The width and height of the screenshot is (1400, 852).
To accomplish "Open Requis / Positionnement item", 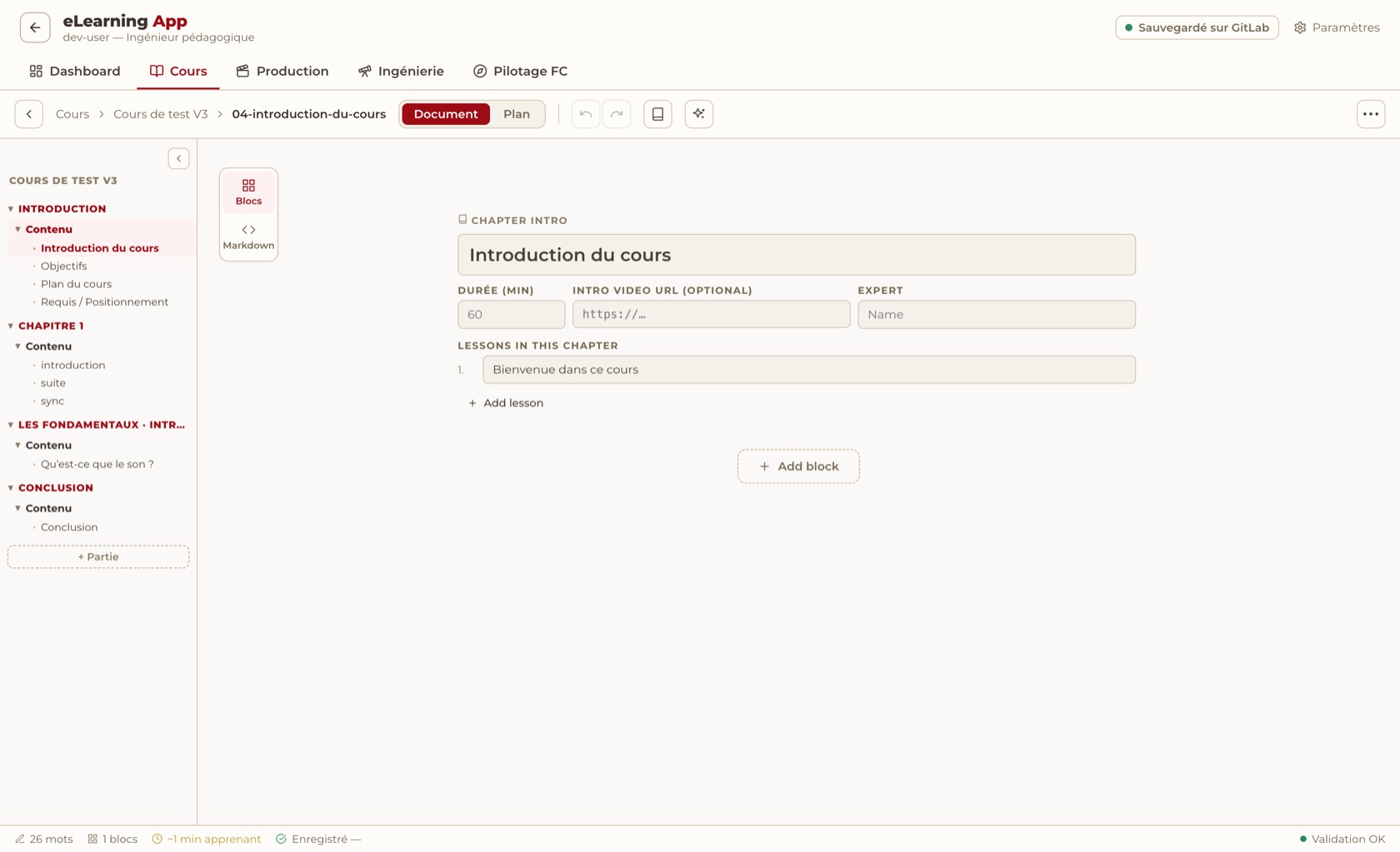I will point(105,301).
